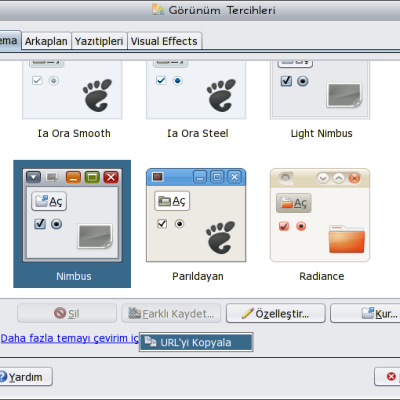Screen dimensions: 400x400
Task: Click the checkbox in Nimbus preview
Action: point(40,224)
